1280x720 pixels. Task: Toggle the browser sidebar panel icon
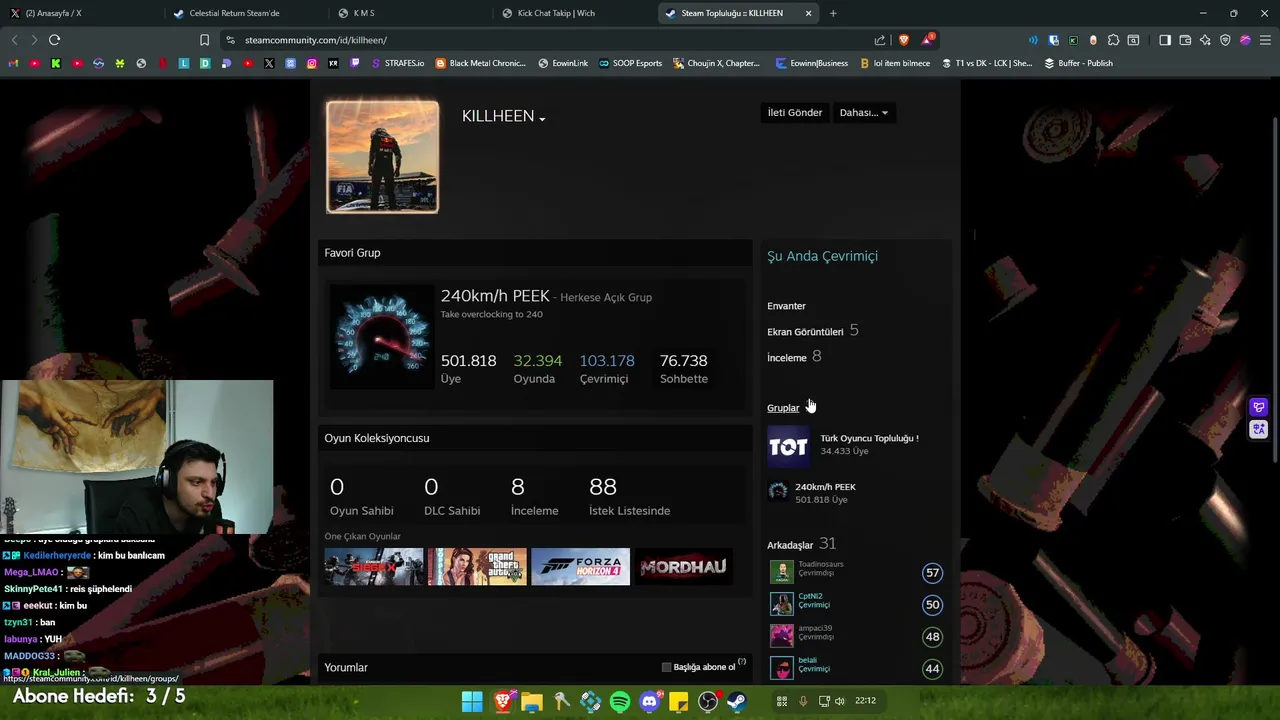tap(1165, 40)
